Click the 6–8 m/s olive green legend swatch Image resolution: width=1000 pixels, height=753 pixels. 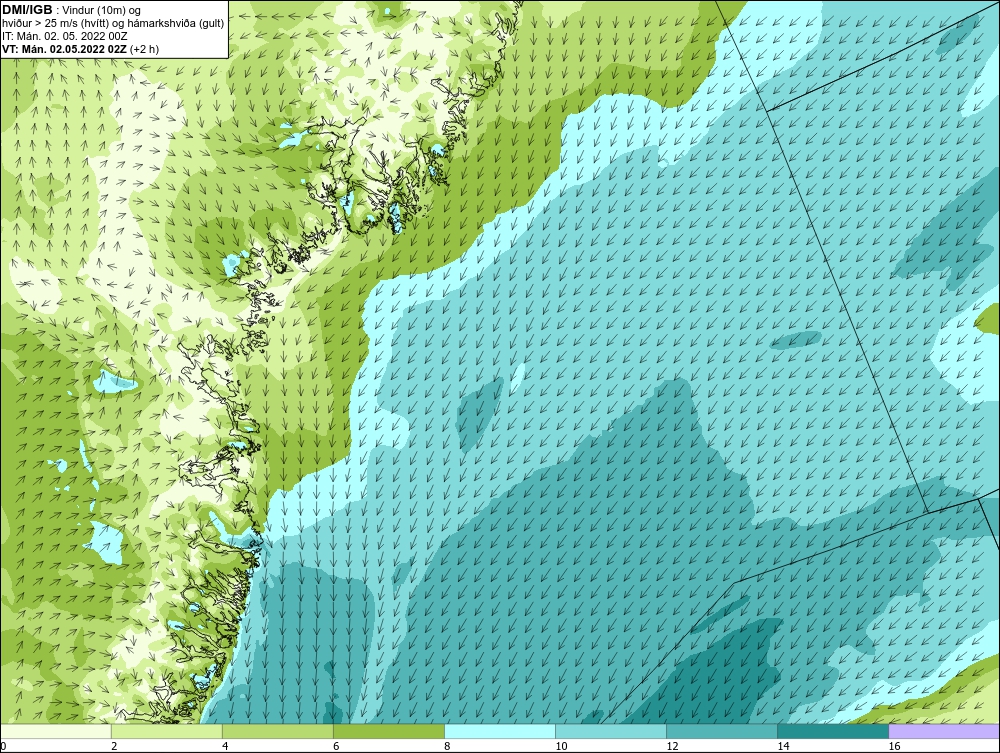tap(389, 731)
